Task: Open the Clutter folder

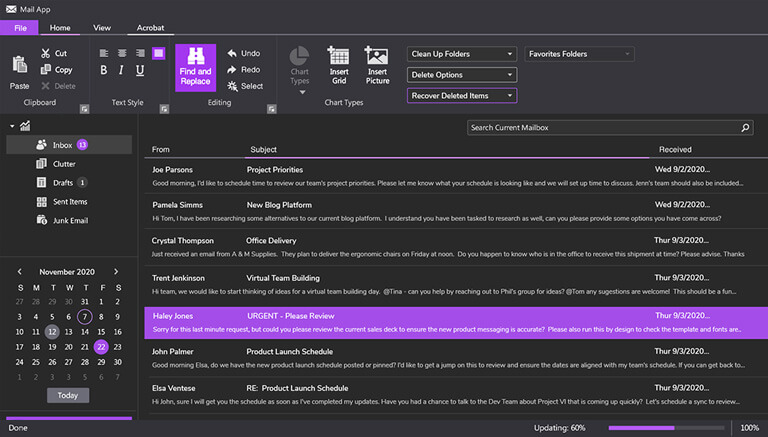Action: [63, 164]
